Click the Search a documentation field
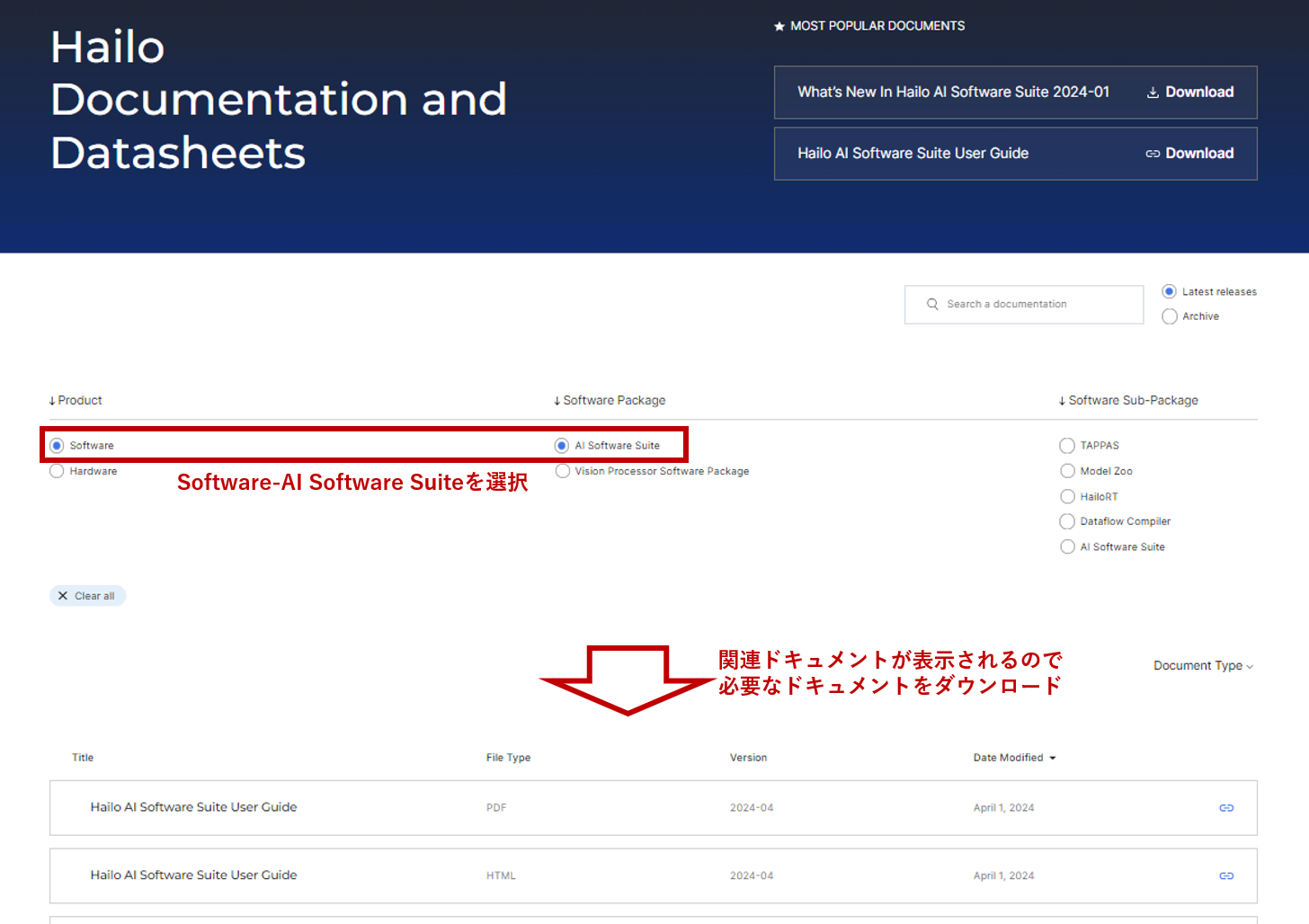 point(1034,305)
